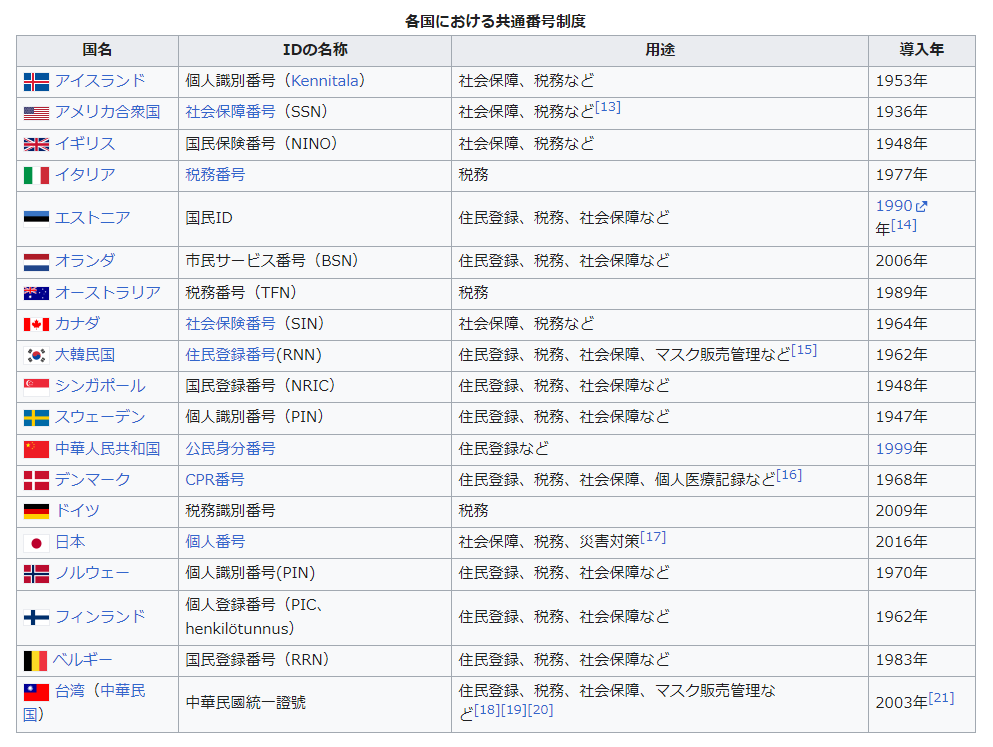This screenshot has width=993, height=747.
Task: Click the Finland flag icon
Action: point(36,617)
